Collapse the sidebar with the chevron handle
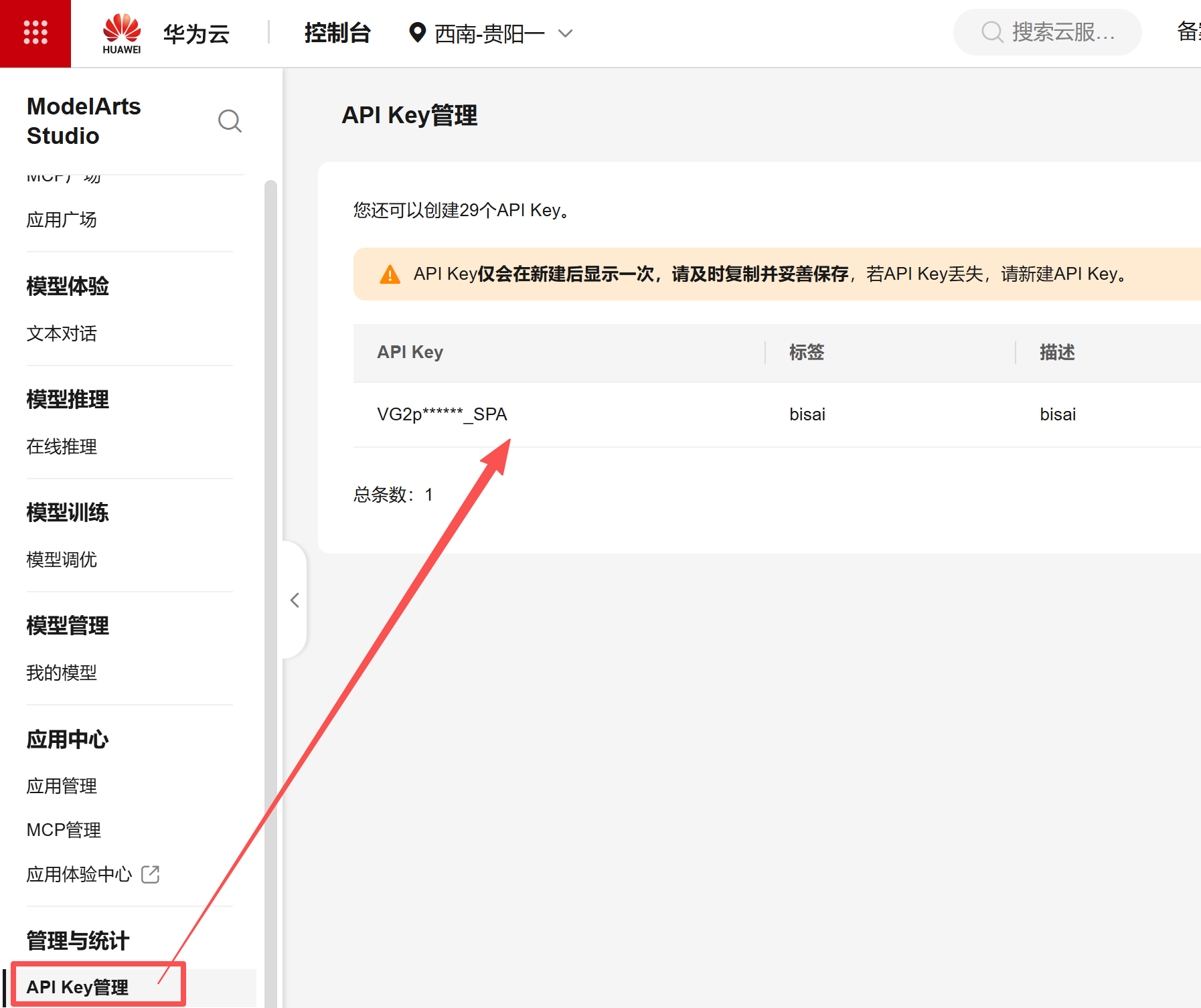Viewport: 1201px width, 1008px height. (295, 600)
